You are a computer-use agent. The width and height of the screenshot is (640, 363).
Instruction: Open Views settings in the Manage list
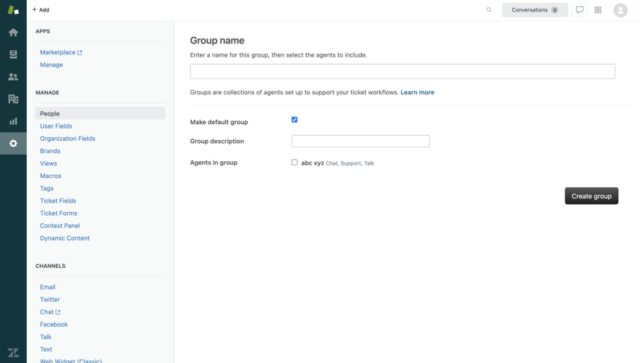(48, 163)
